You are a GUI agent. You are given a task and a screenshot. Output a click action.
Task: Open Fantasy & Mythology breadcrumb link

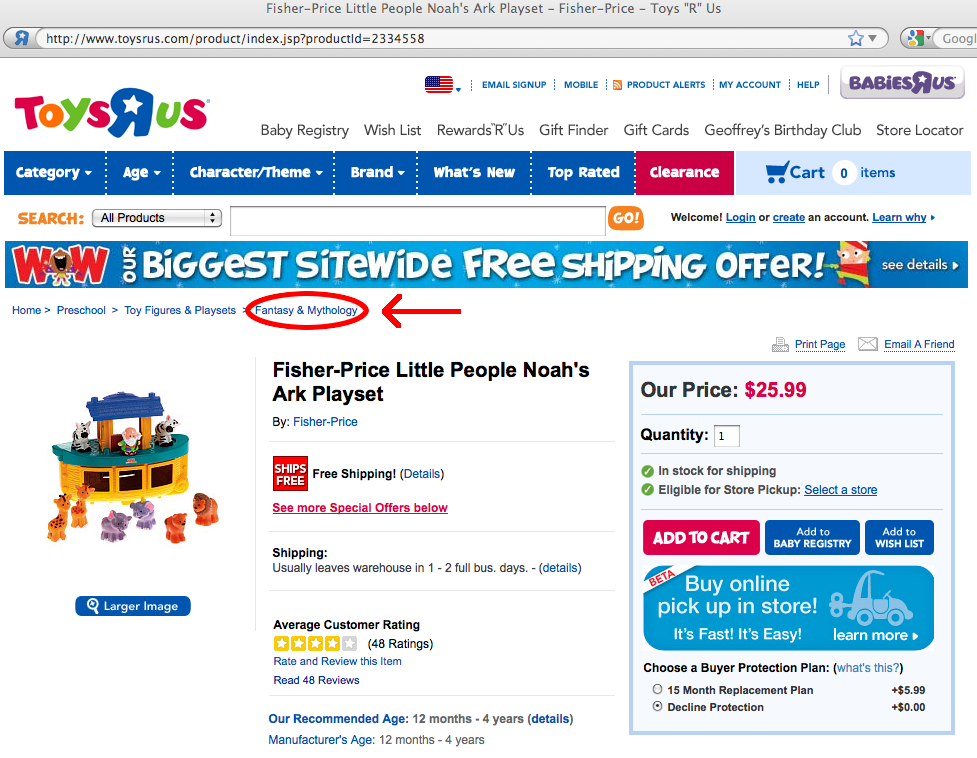tap(306, 310)
